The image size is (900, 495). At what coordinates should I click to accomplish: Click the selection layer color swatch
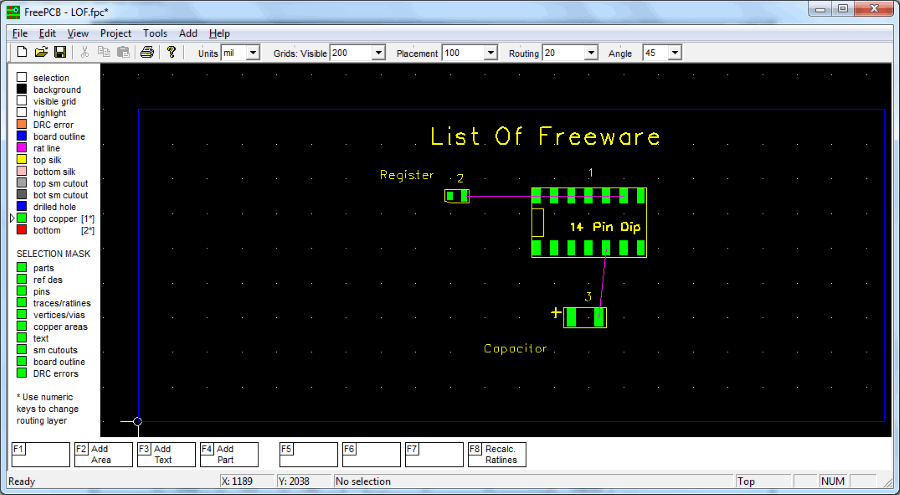pos(22,77)
